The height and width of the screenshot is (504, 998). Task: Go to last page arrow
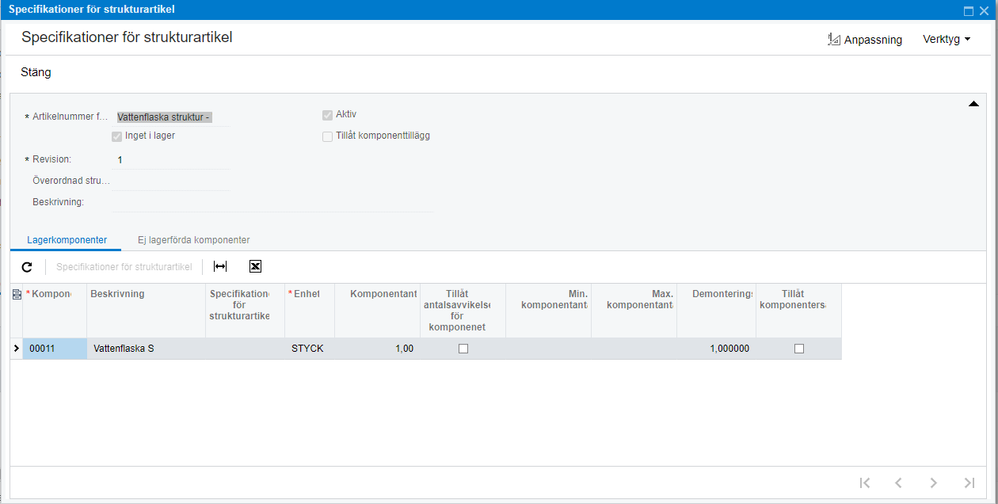(x=969, y=483)
